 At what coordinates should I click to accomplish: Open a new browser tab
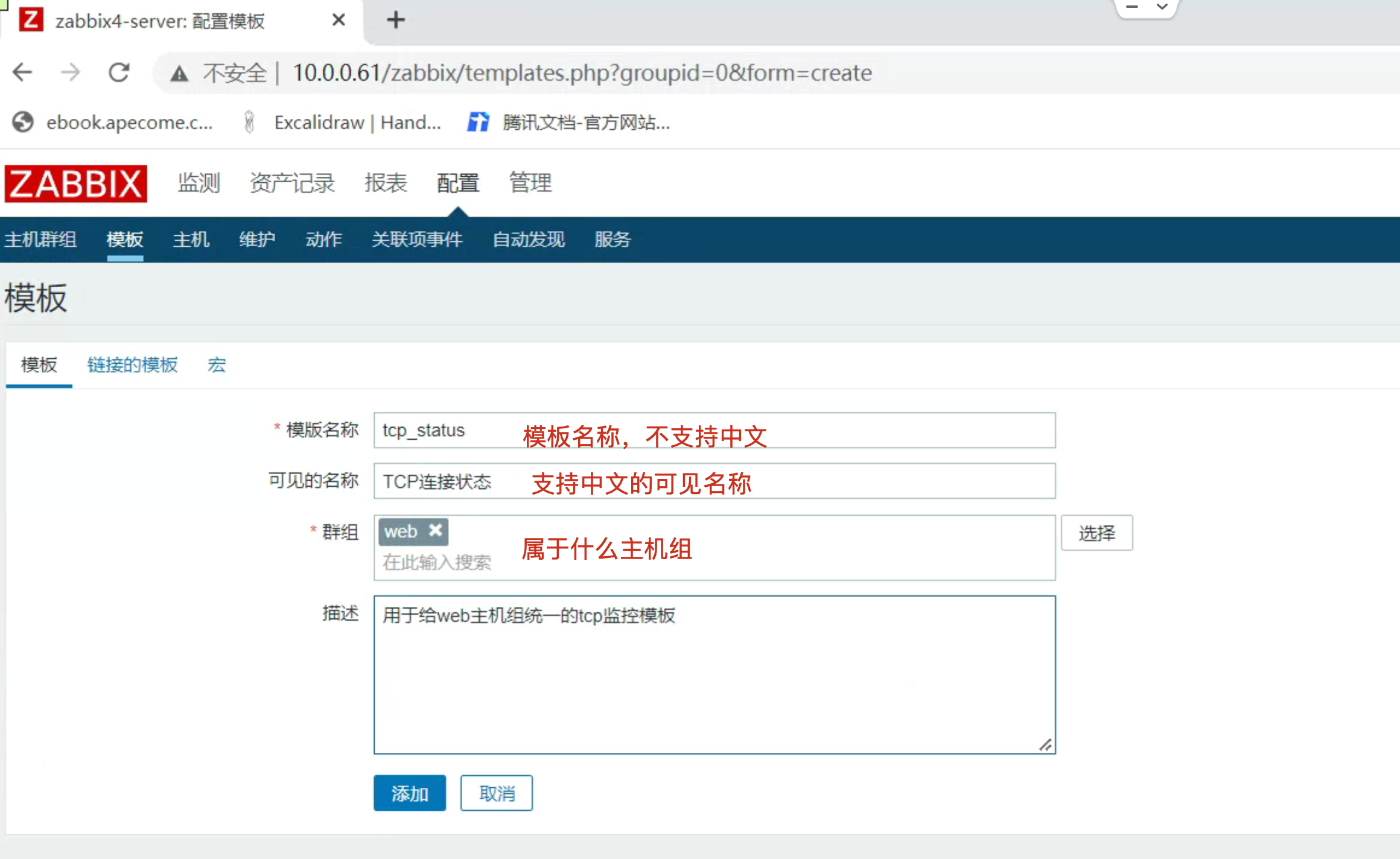pos(395,20)
